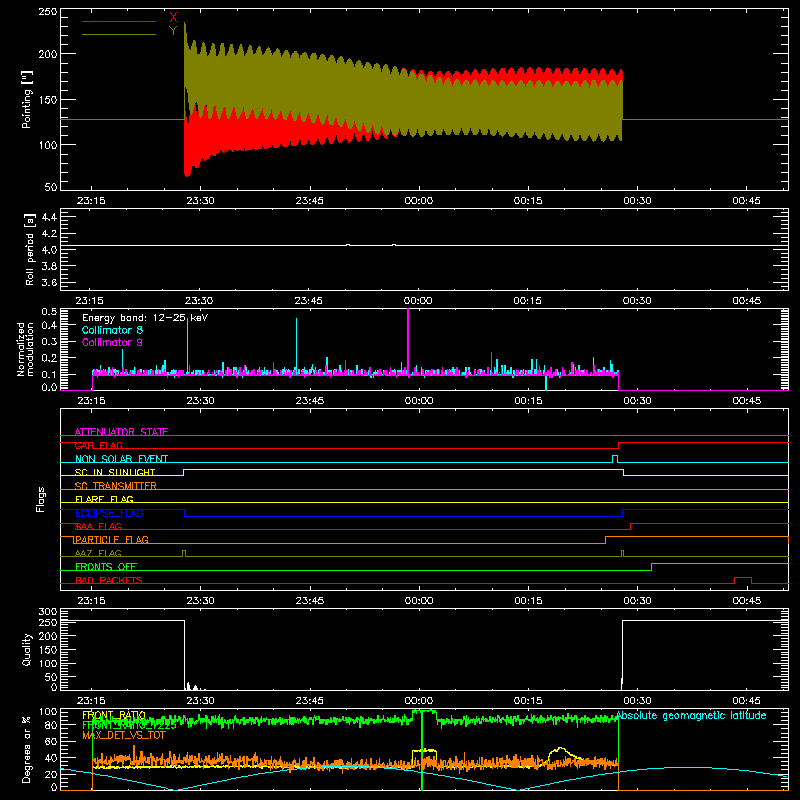Click the 23:45 label under Quality panel
This screenshot has width=800, height=800.
pos(310,701)
